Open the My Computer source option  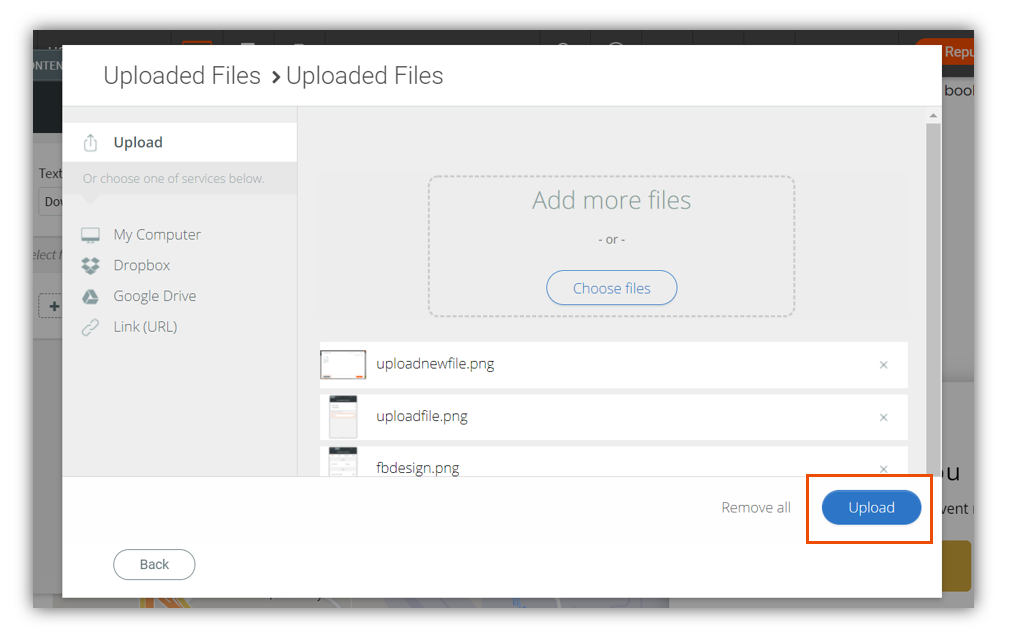157,235
